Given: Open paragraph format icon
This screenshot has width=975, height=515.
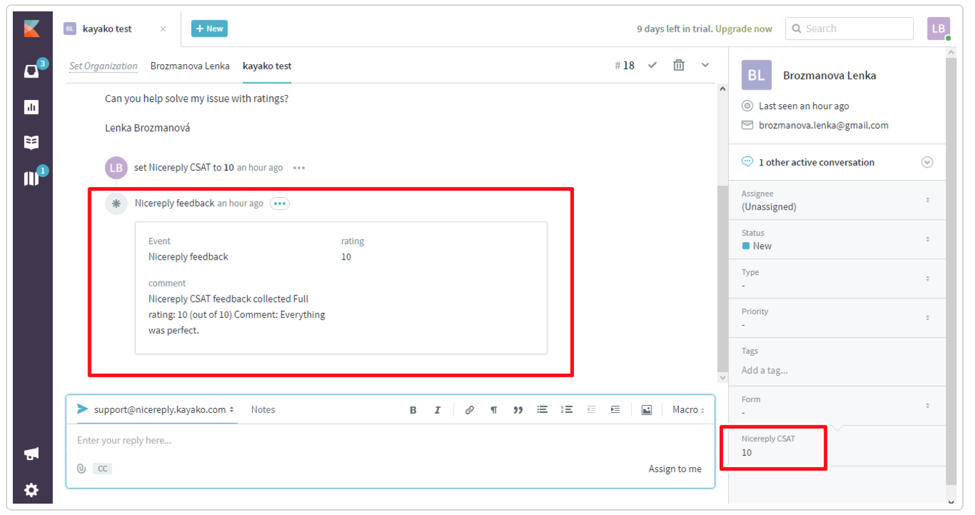Looking at the screenshot, I should [494, 410].
